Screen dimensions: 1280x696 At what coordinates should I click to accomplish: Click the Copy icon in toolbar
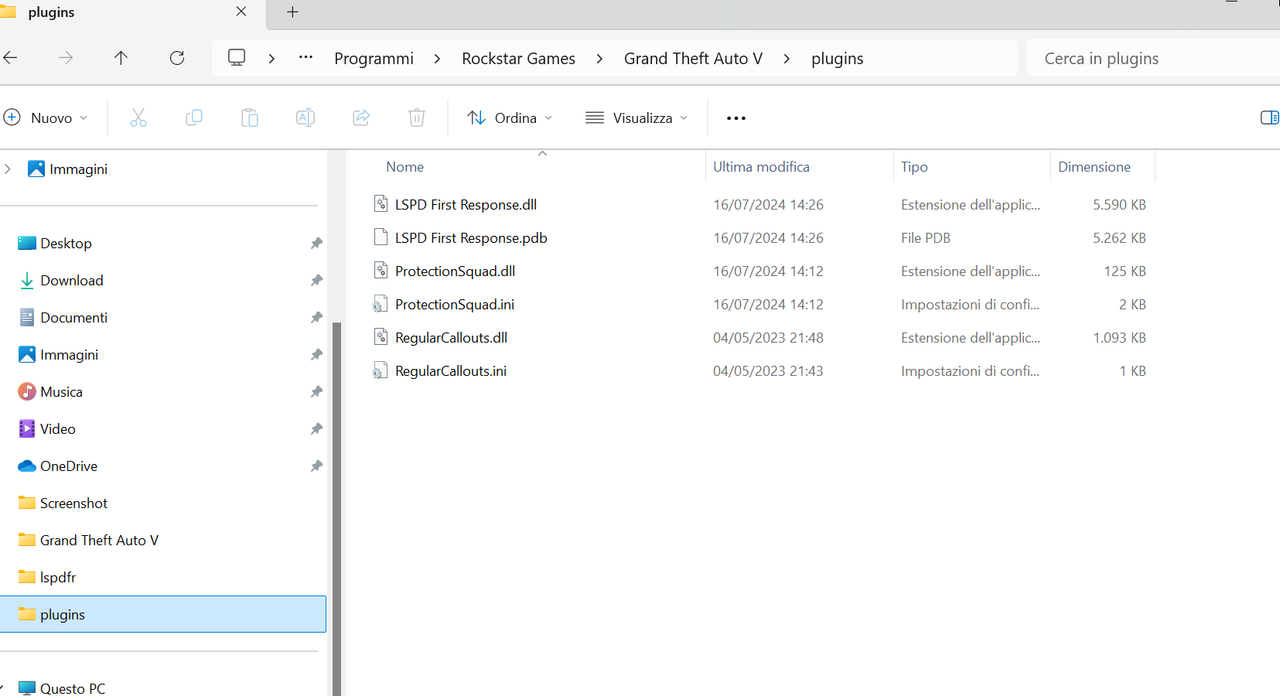(x=194, y=118)
